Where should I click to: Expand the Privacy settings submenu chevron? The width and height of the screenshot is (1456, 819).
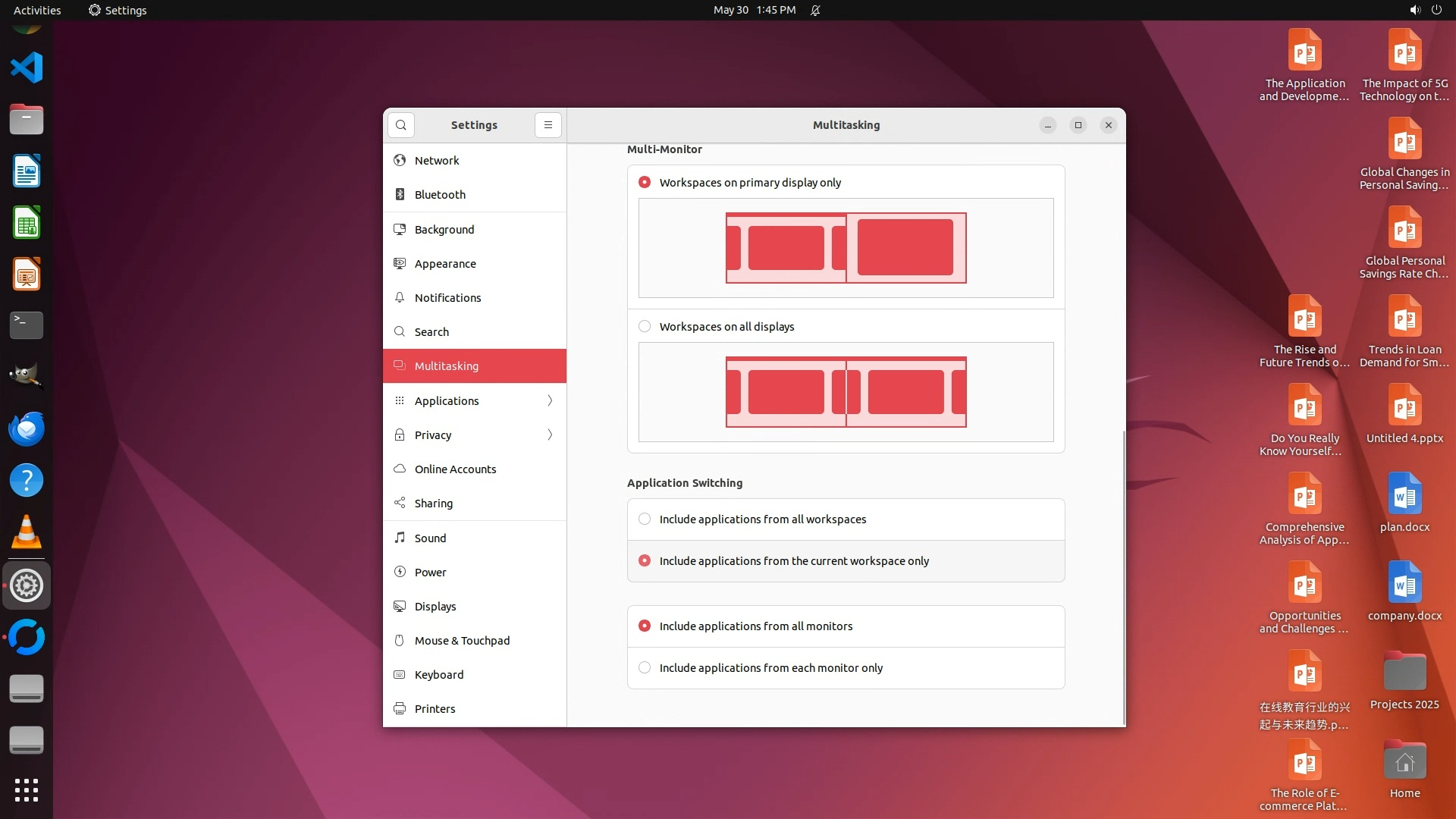tap(550, 435)
